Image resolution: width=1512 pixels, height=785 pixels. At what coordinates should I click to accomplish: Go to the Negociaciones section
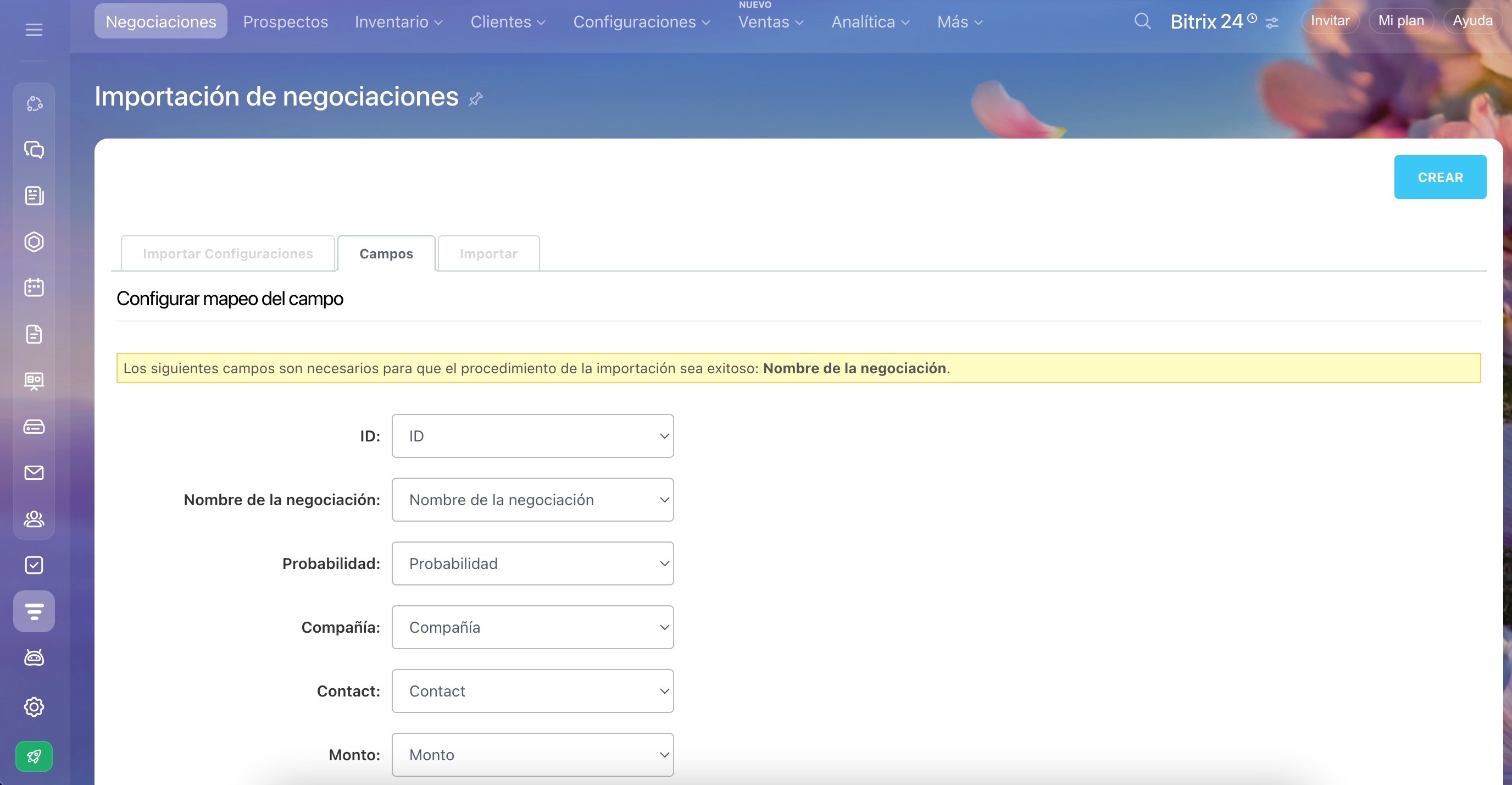click(161, 22)
